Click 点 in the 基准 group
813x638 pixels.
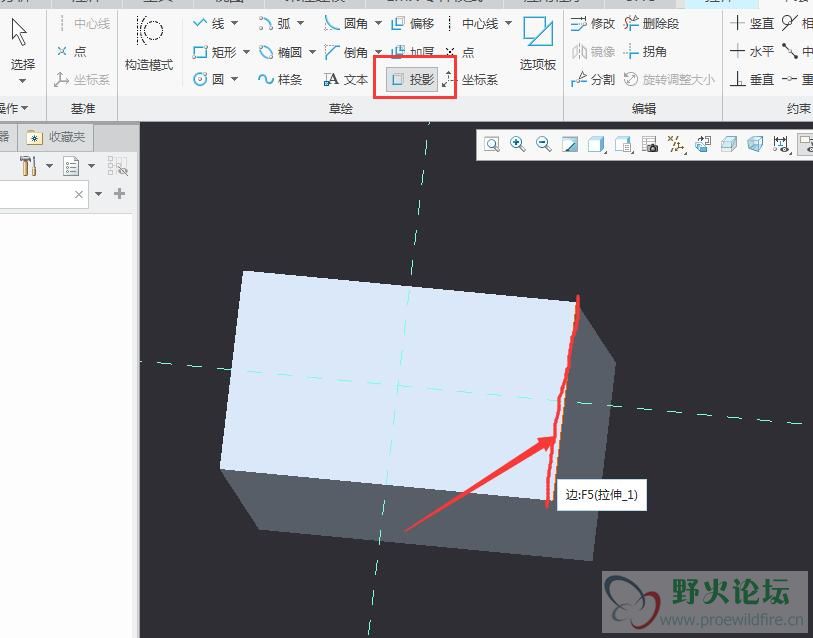(x=72, y=51)
